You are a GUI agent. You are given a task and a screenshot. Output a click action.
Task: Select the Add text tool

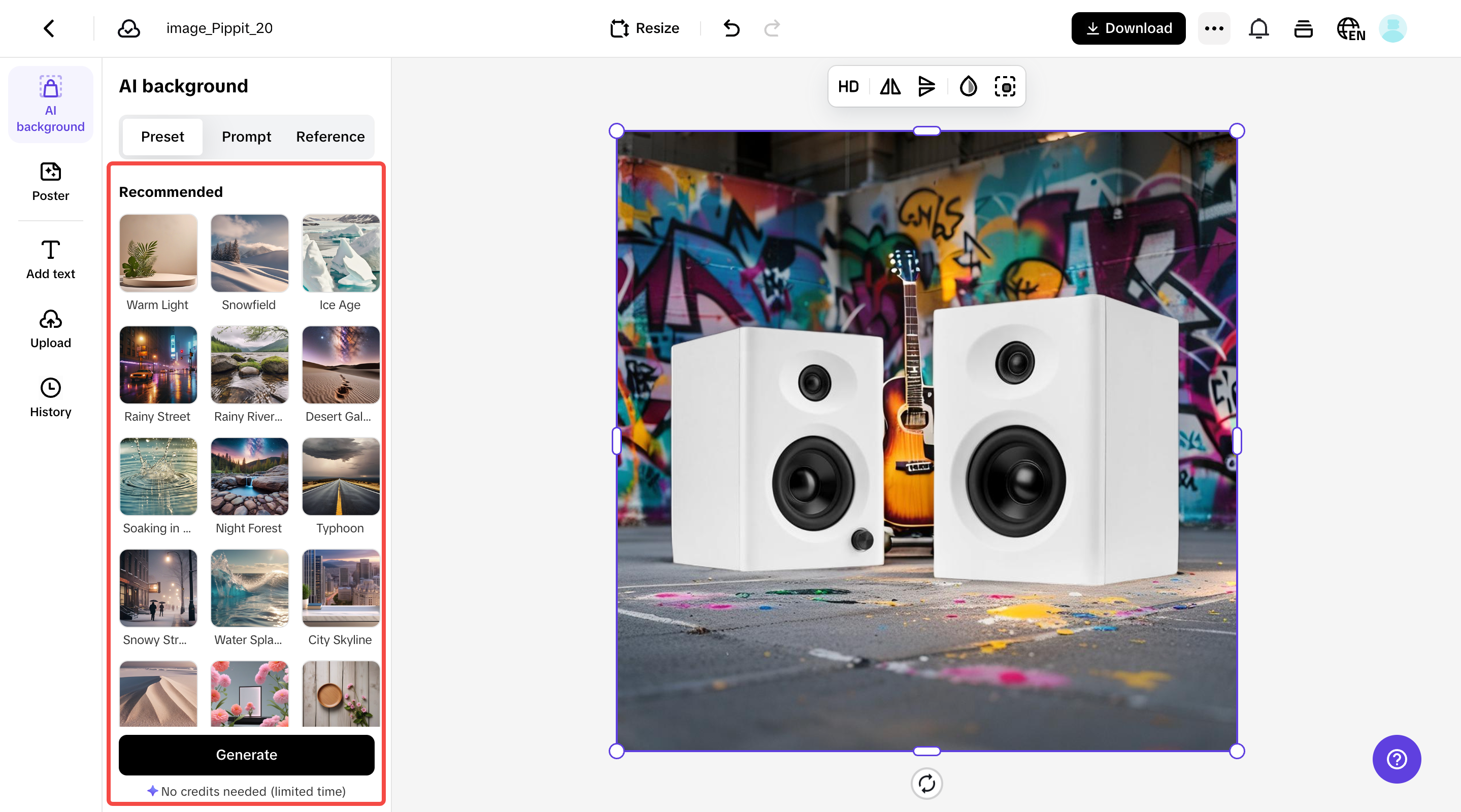point(50,260)
